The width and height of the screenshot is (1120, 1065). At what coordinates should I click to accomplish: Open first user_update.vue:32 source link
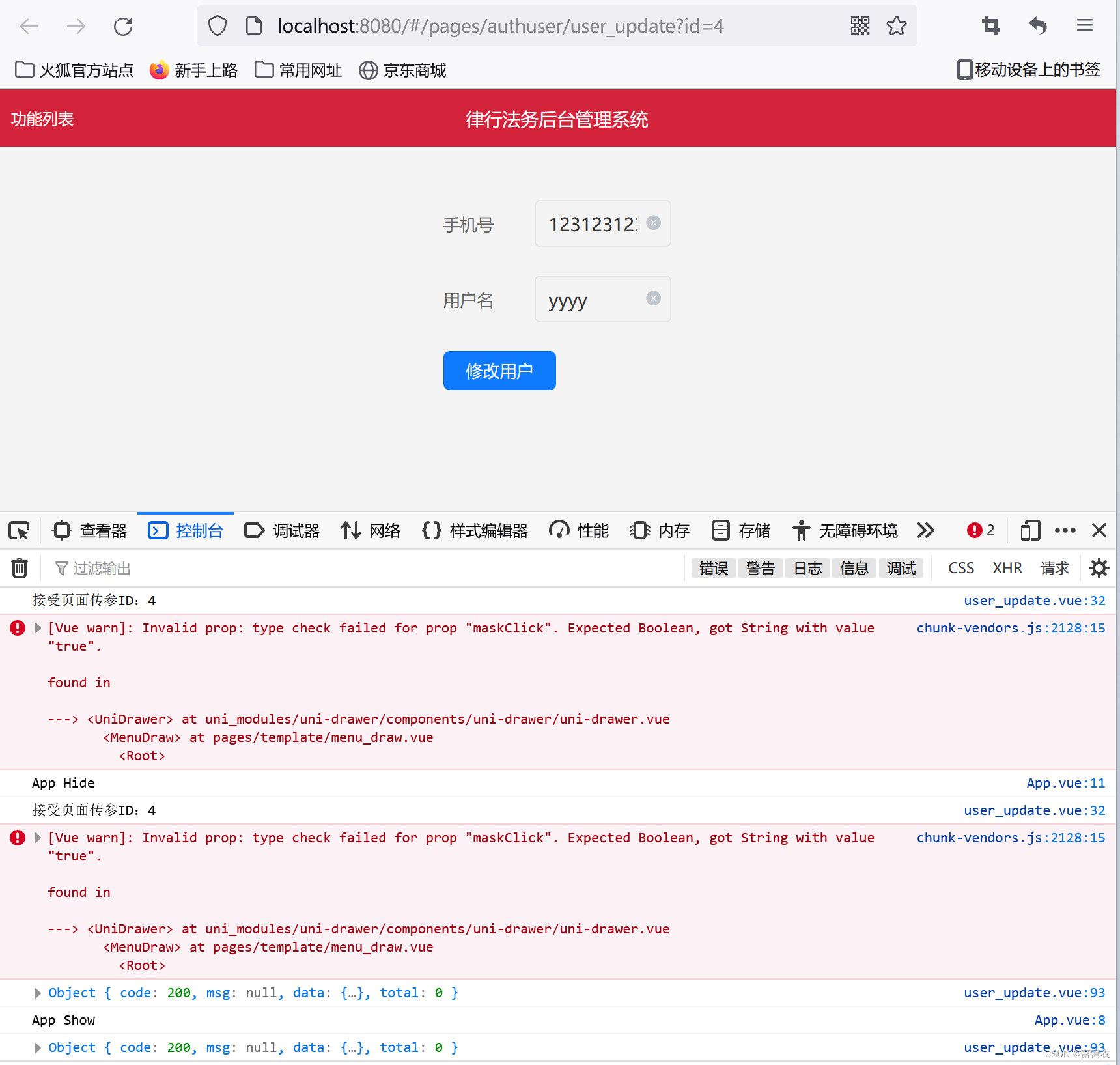(x=1035, y=601)
